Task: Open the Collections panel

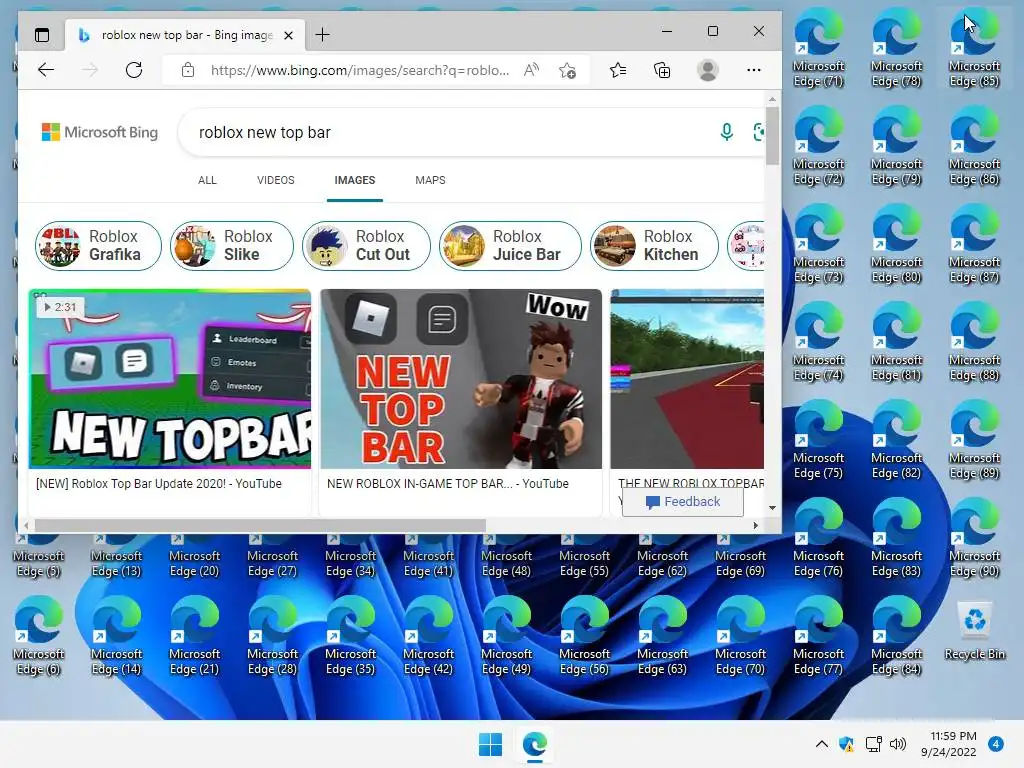Action: point(662,70)
